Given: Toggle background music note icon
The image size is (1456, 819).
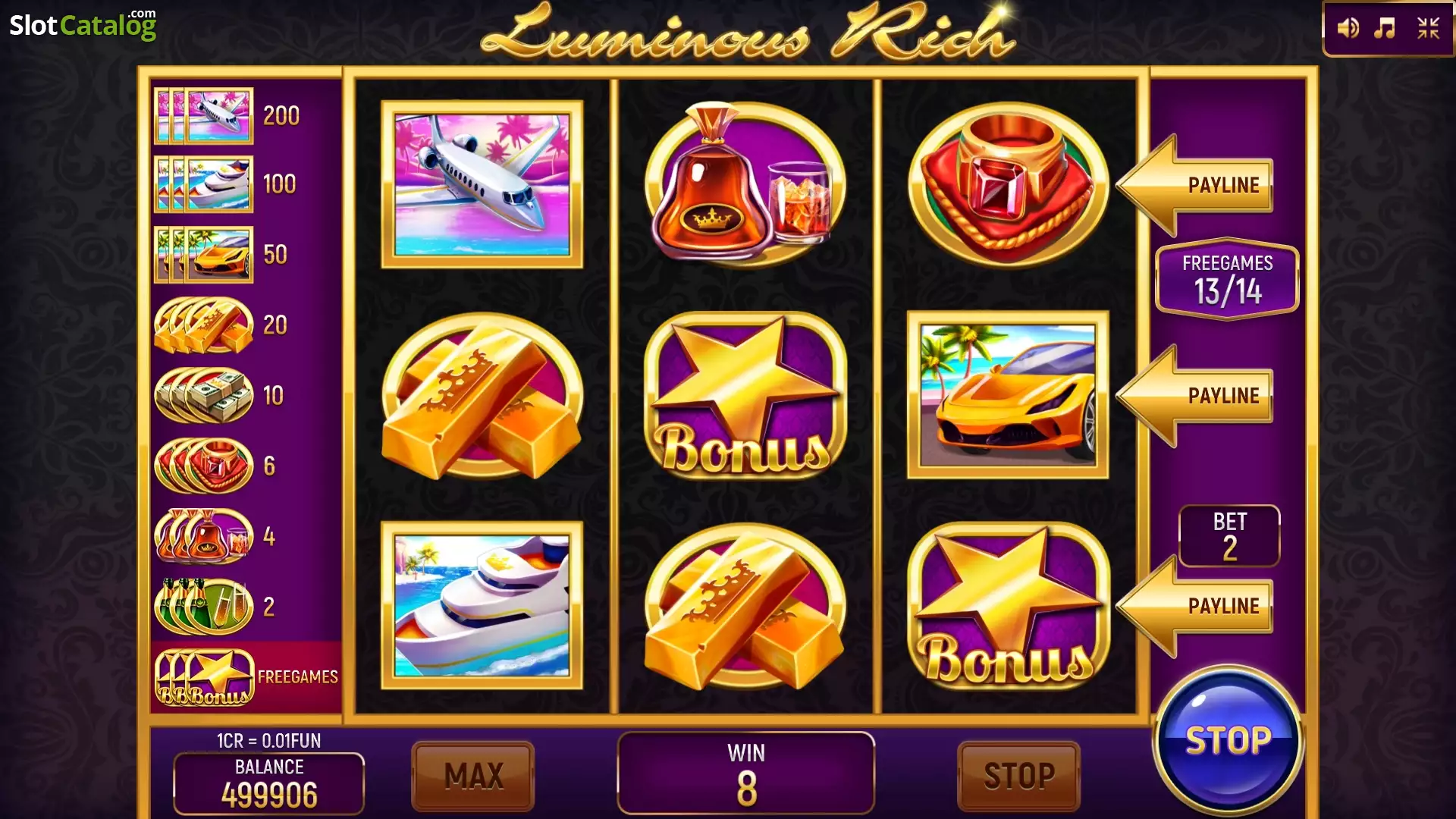Looking at the screenshot, I should 1385,29.
